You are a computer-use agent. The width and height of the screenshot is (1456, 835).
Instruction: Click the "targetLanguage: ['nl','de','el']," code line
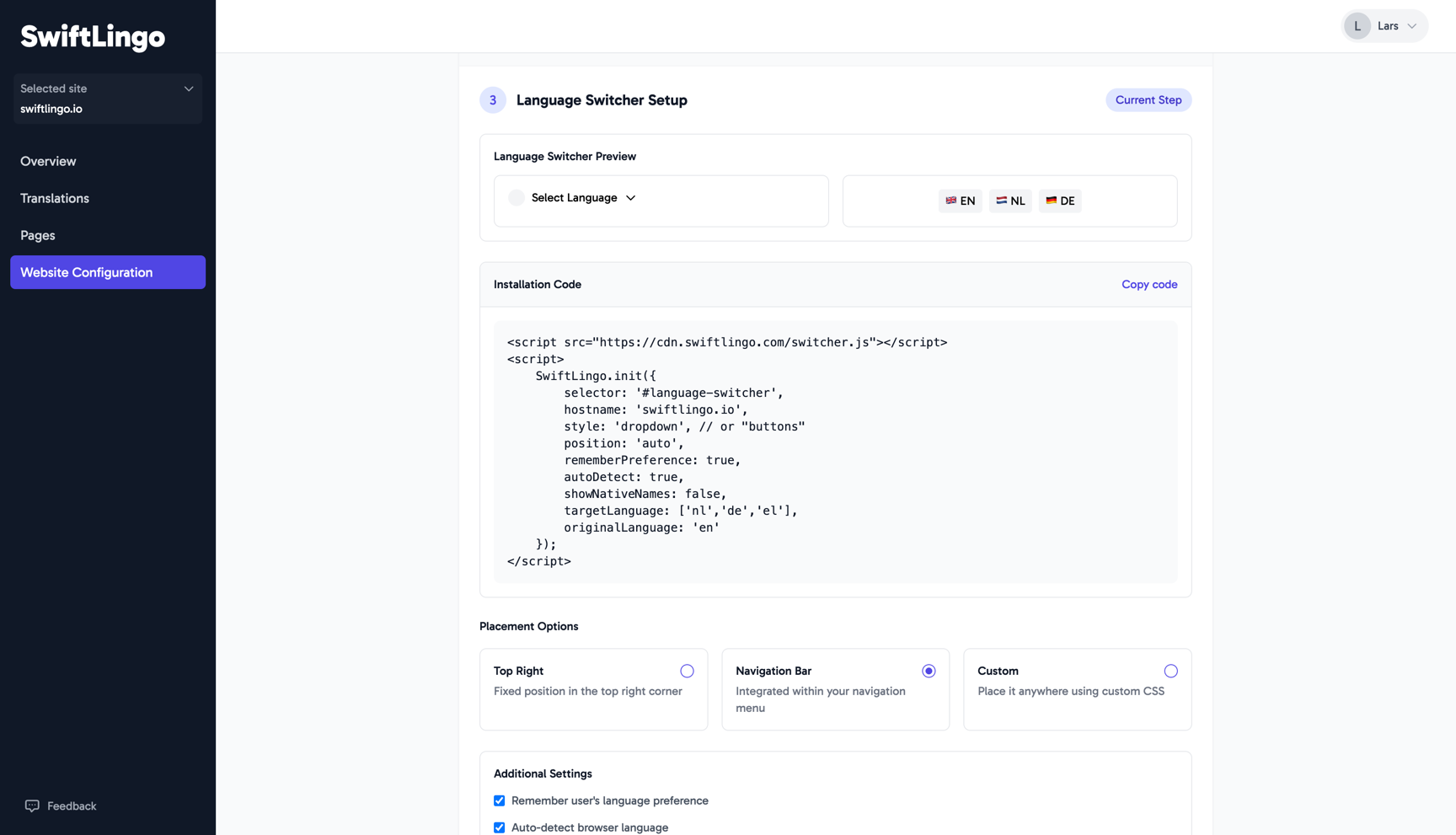coord(681,511)
